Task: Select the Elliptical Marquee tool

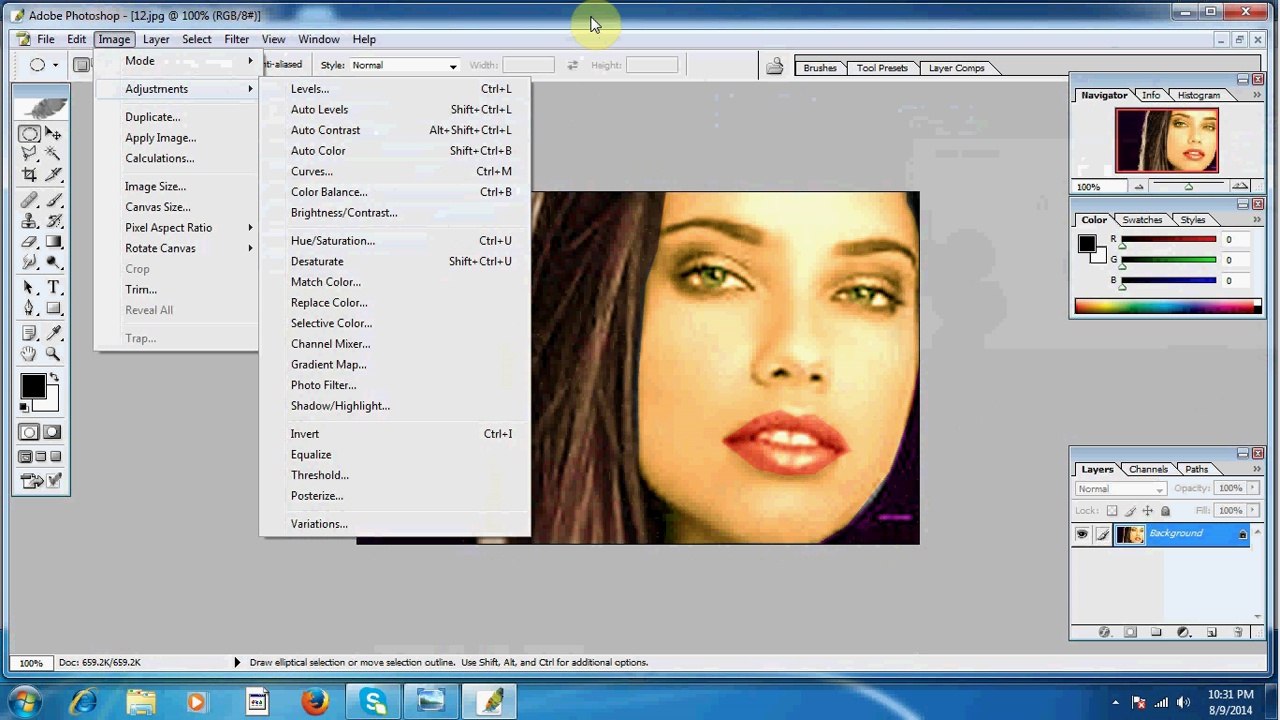Action: coord(29,134)
